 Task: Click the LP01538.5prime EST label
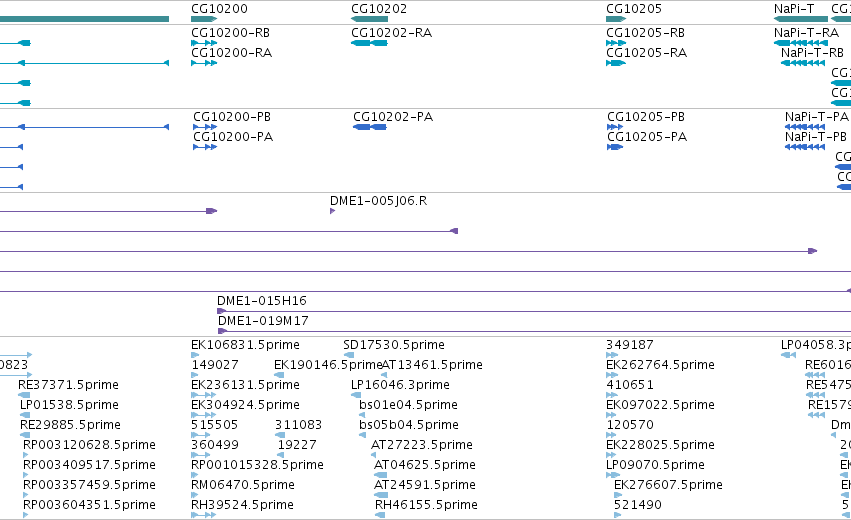69,405
